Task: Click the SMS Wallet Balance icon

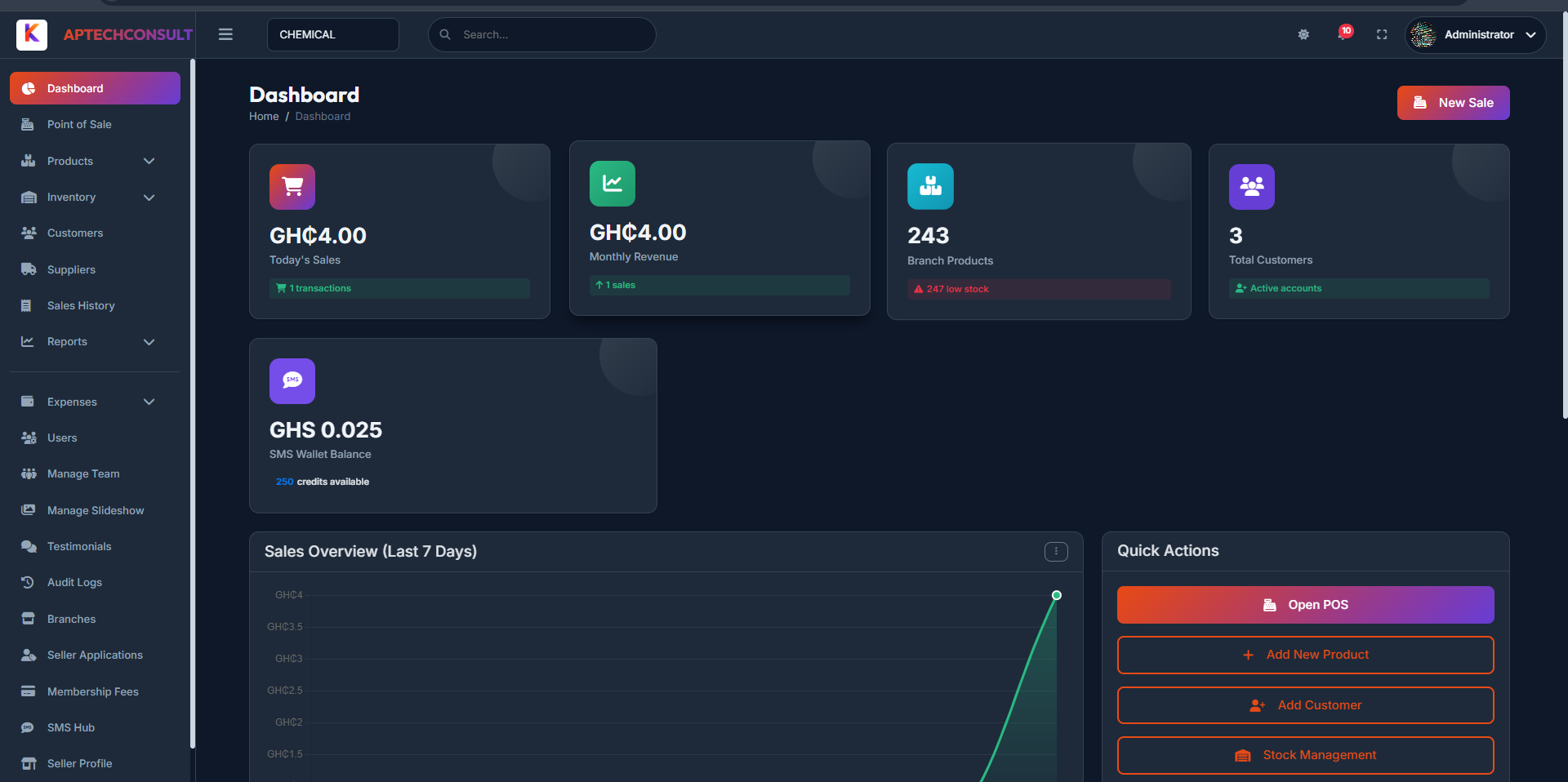Action: (292, 381)
